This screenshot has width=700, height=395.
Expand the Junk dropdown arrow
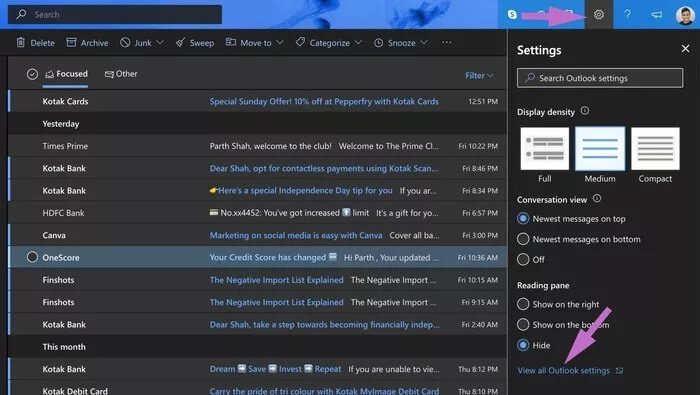point(160,43)
